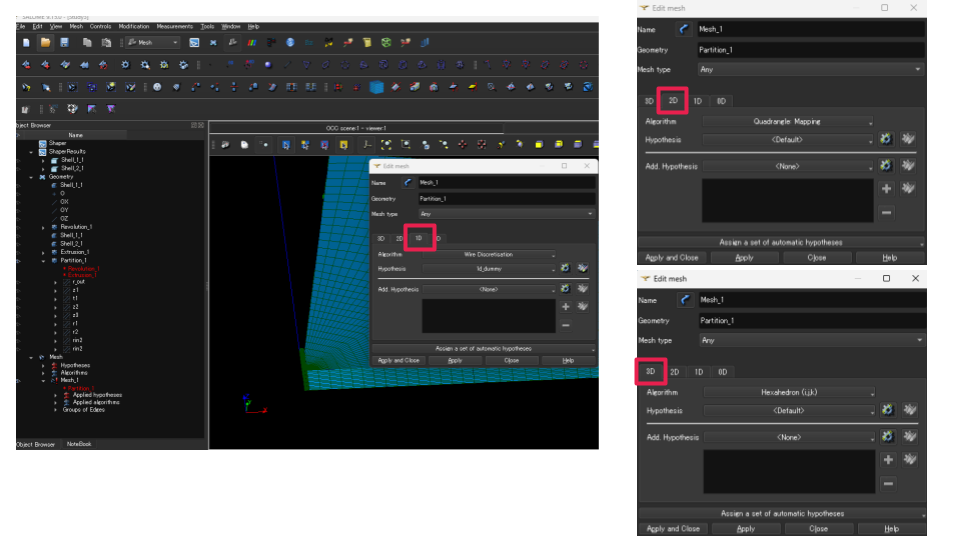The height and width of the screenshot is (540, 960).
Task: Open the Hexahedron (i,j,k) algorithm dropdown
Action: tap(789, 393)
